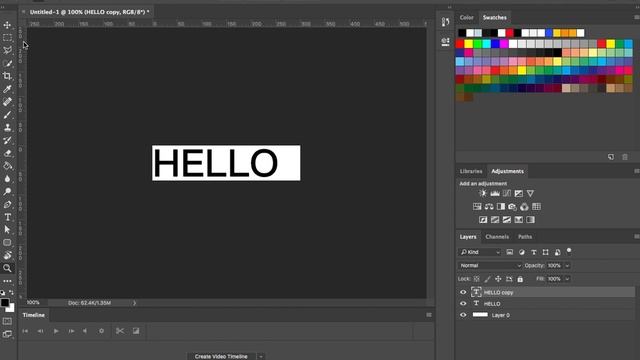Open the Layers panel flyout menu
The image size is (640, 360).
(x=636, y=237)
